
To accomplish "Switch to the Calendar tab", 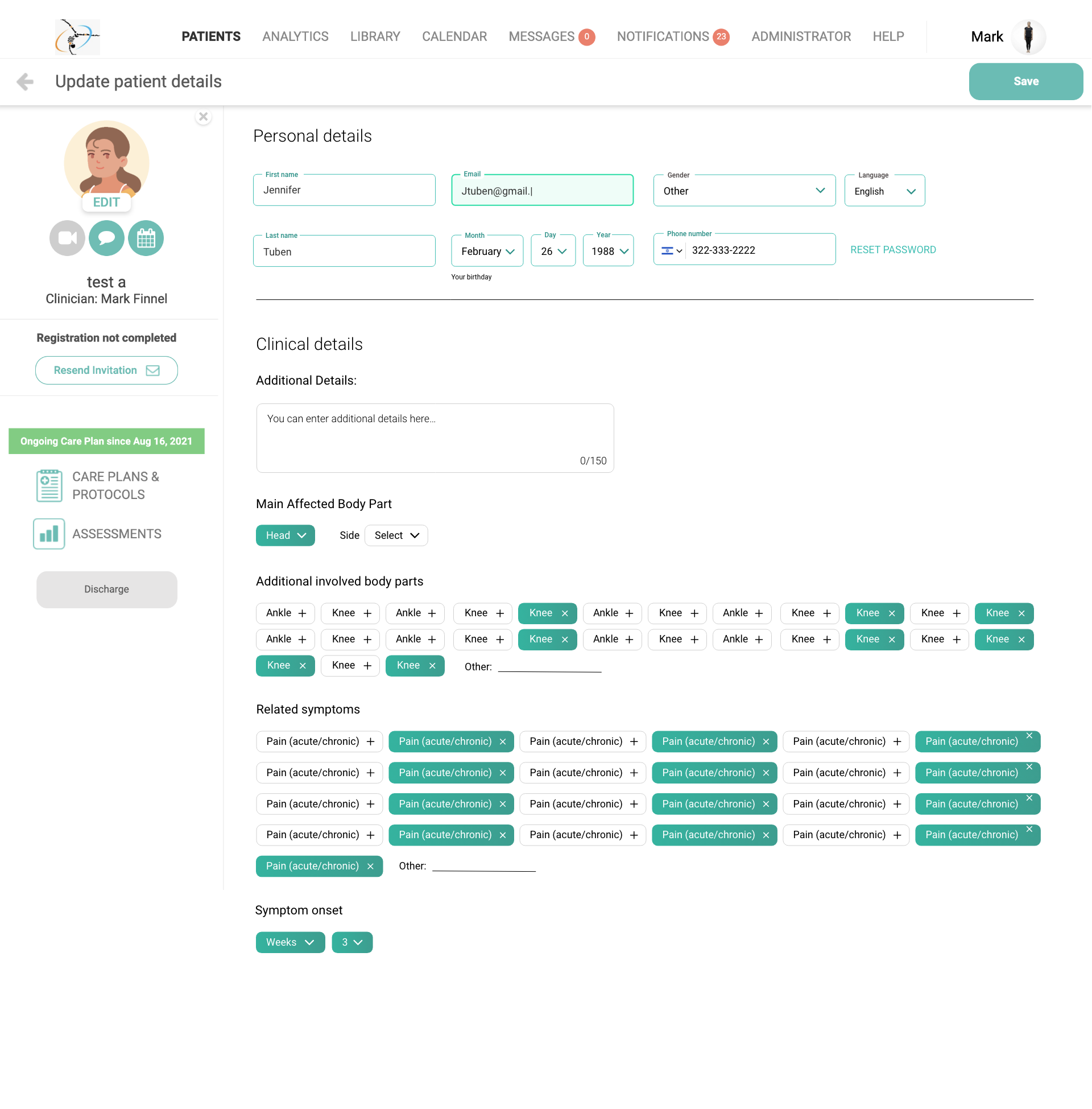I will click(x=455, y=37).
